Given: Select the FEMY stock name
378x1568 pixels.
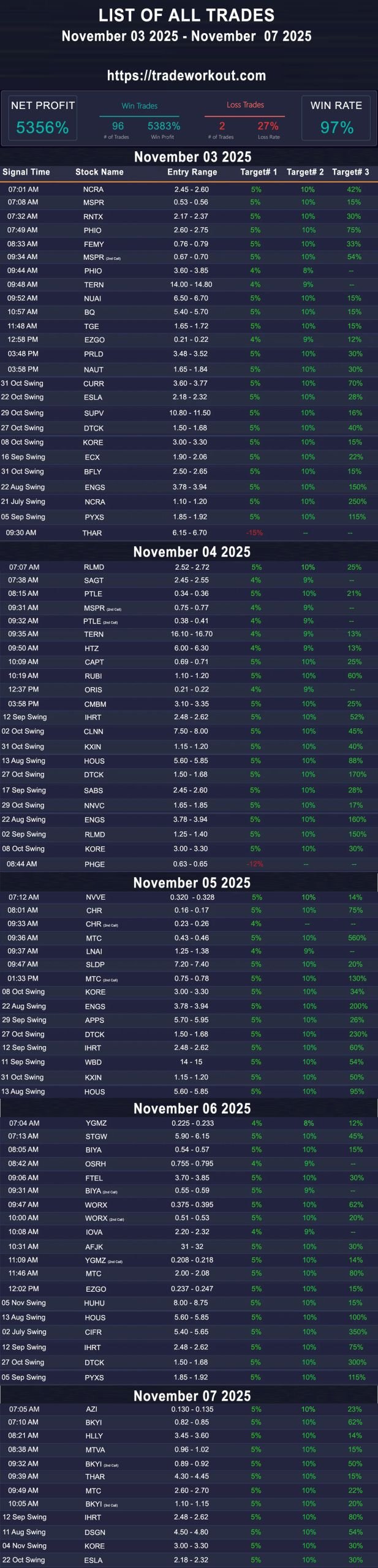Looking at the screenshot, I should coord(94,244).
